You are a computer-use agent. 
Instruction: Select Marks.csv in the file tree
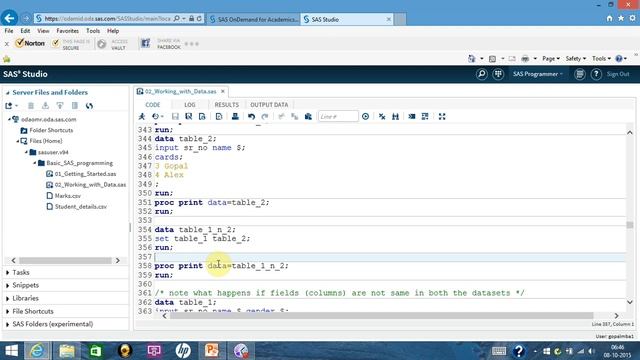(x=68, y=196)
